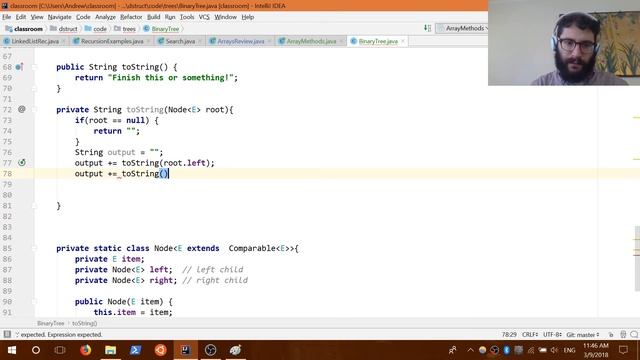This screenshot has width=640, height=360.
Task: Click the classroom project icon in breadcrumb
Action: [9, 29]
